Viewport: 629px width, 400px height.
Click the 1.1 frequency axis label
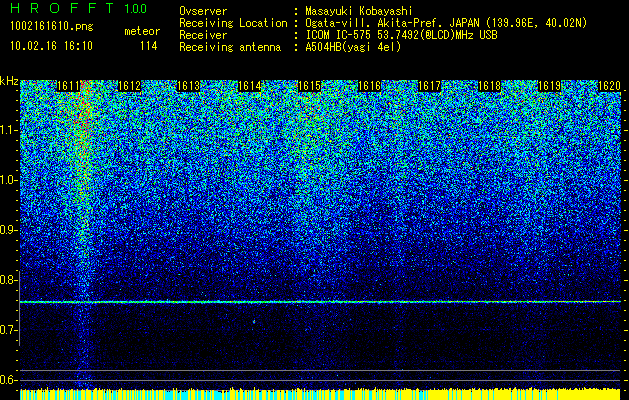8,130
